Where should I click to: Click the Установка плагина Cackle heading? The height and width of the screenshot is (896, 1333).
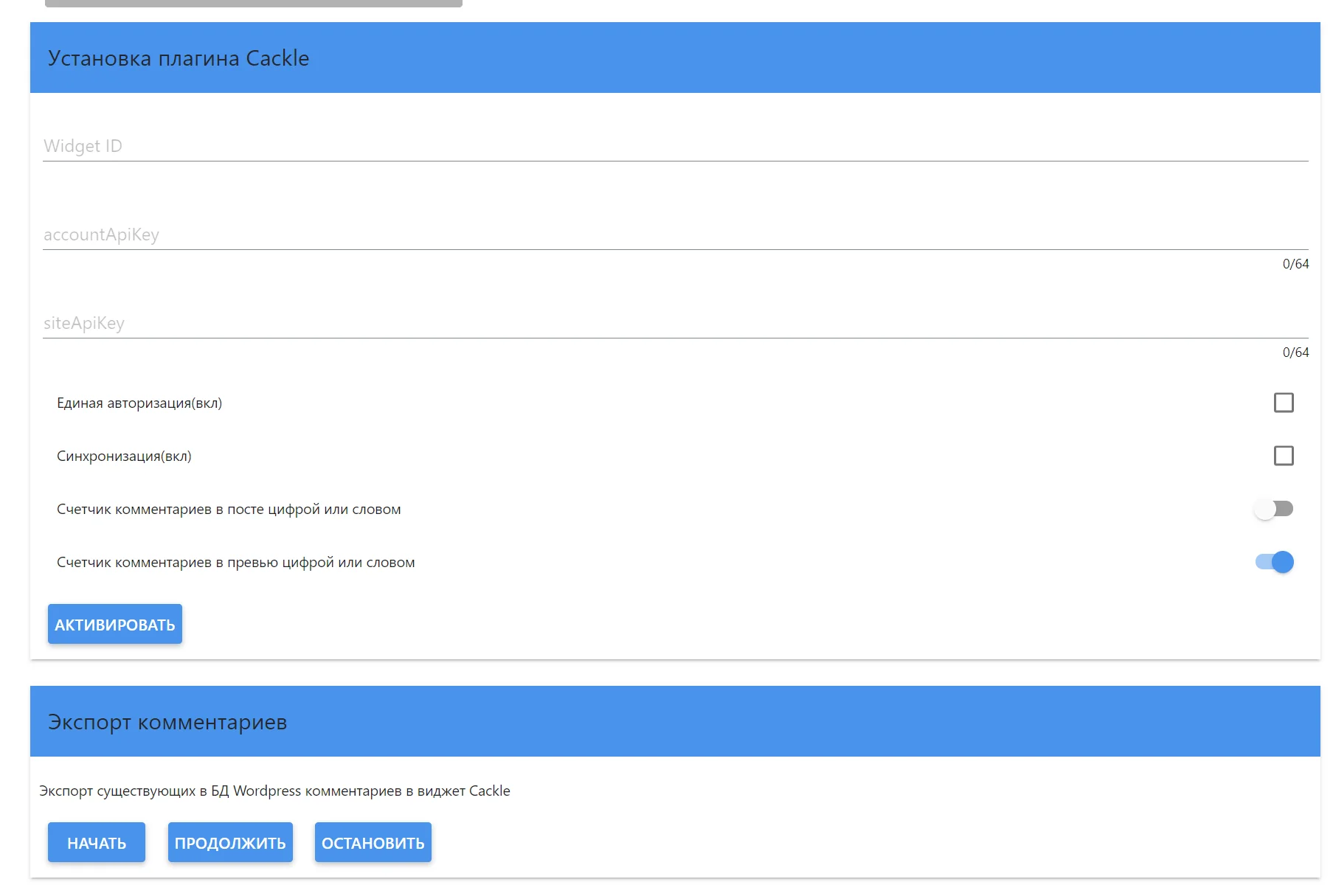179,58
